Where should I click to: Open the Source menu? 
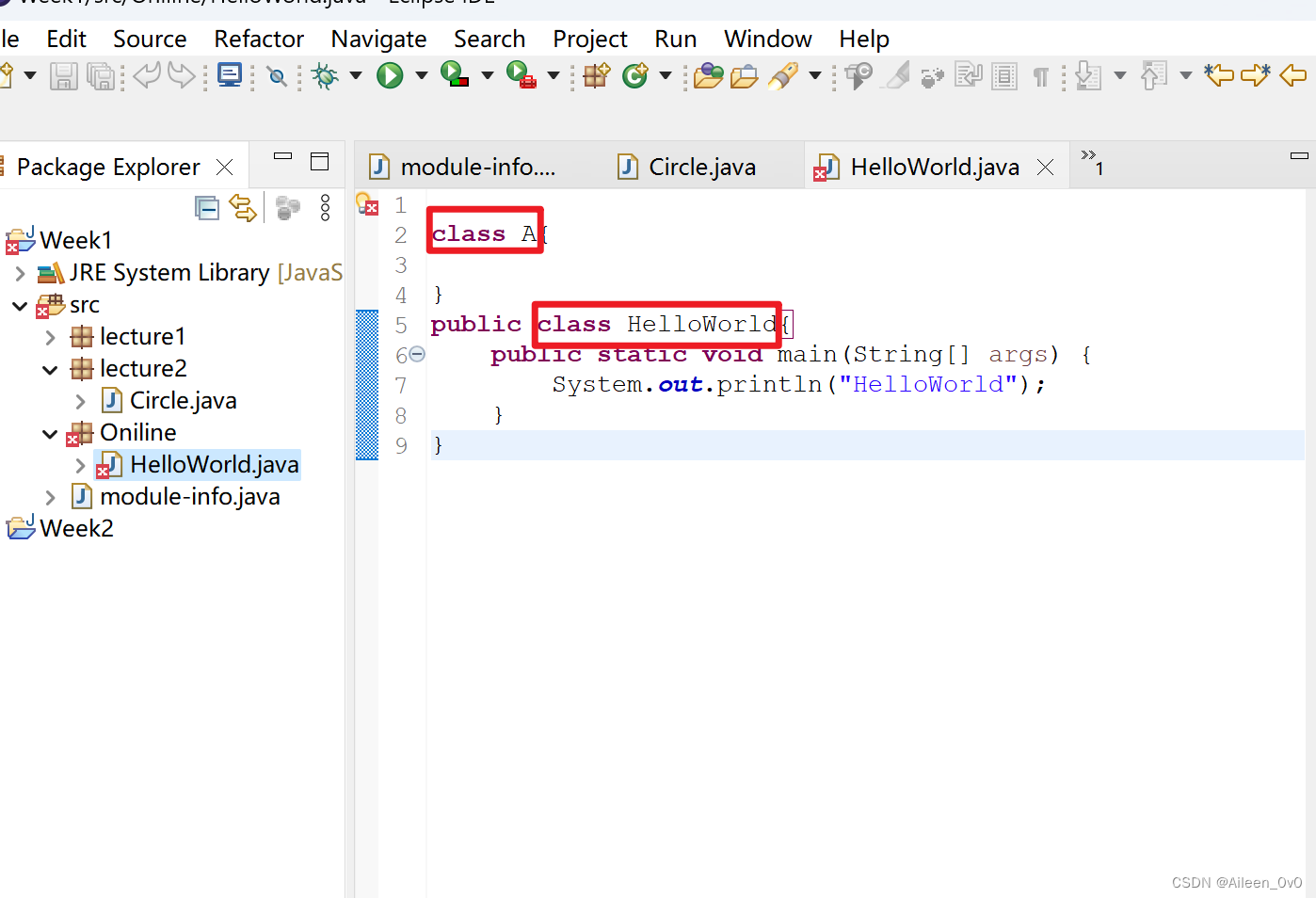click(150, 39)
